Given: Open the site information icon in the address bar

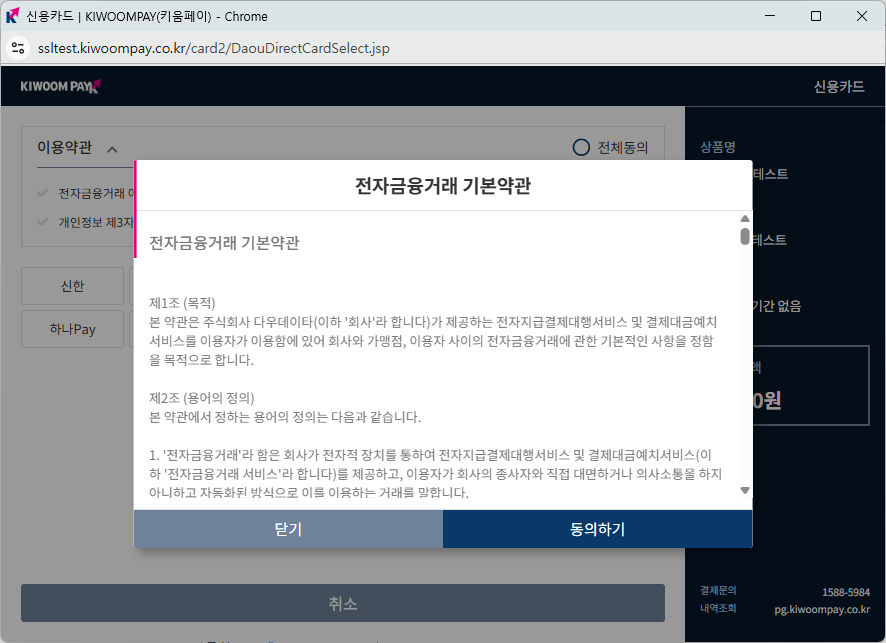Looking at the screenshot, I should click(x=17, y=48).
